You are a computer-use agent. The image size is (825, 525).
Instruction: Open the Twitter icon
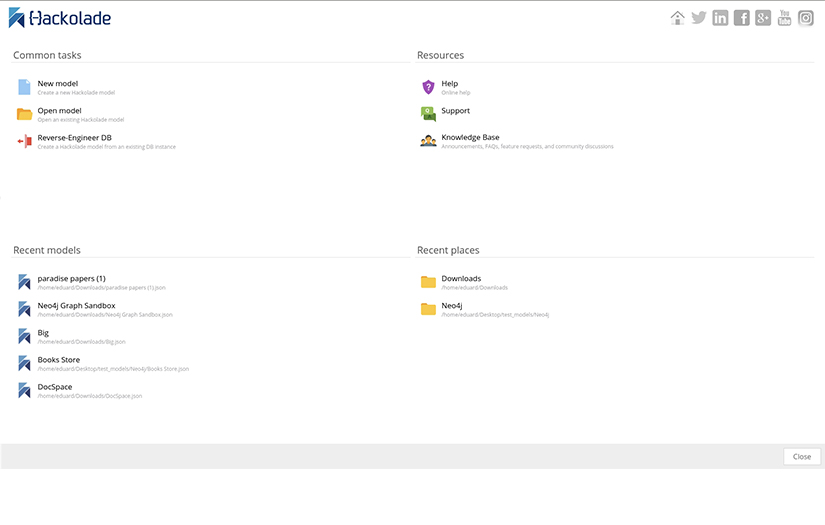(699, 18)
